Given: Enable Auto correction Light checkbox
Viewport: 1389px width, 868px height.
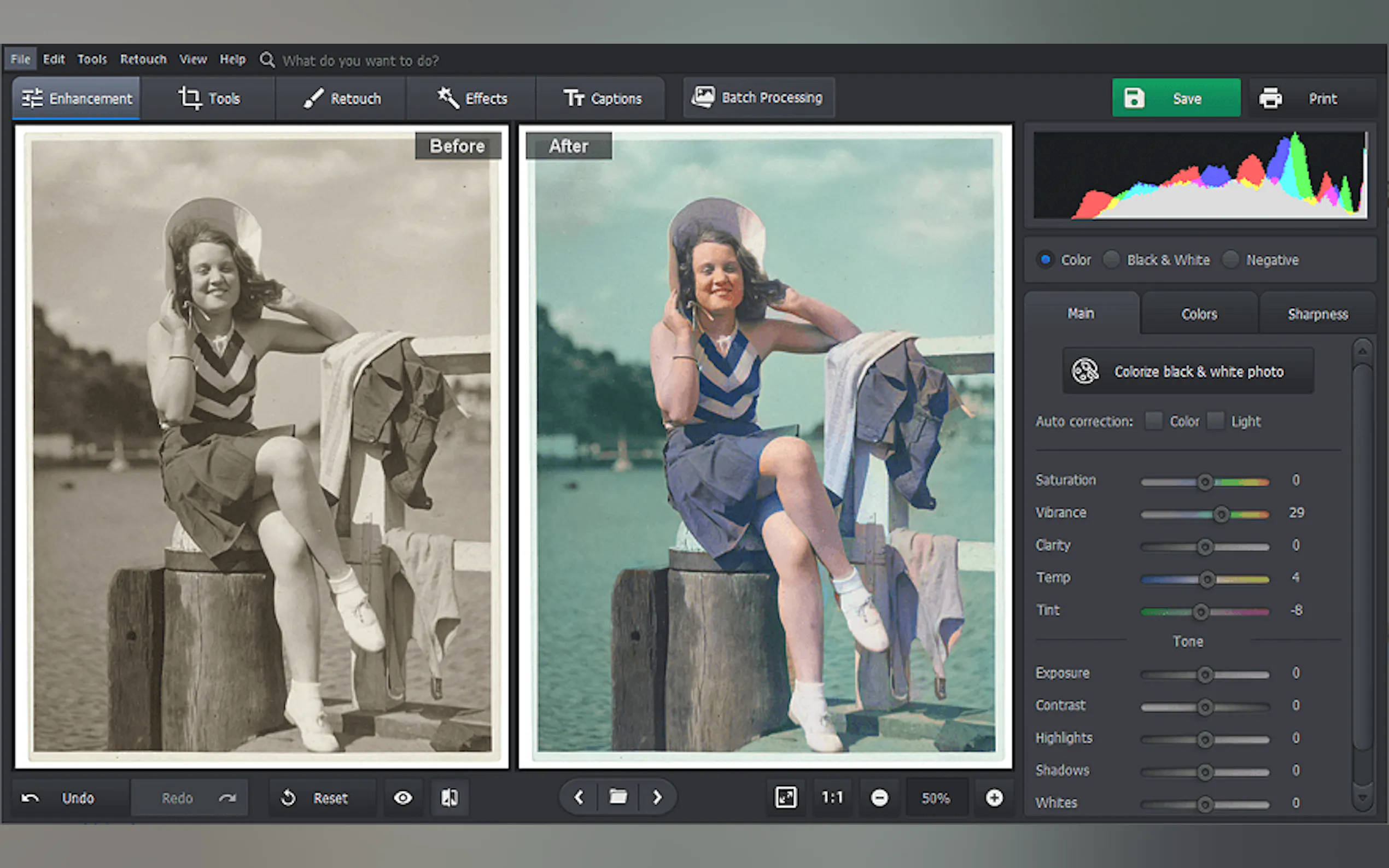Looking at the screenshot, I should tap(1215, 421).
